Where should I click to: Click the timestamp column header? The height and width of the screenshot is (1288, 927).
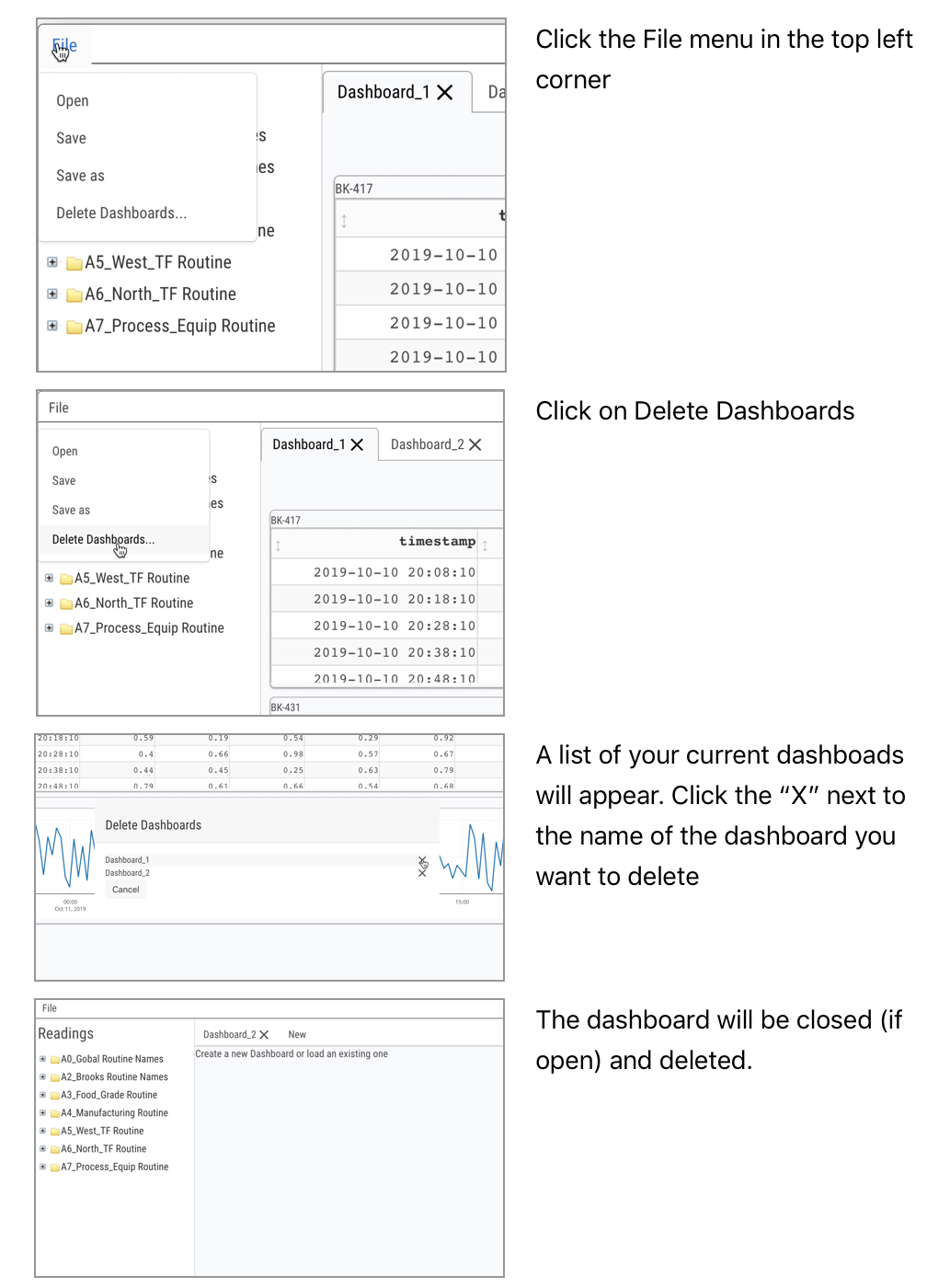437,542
